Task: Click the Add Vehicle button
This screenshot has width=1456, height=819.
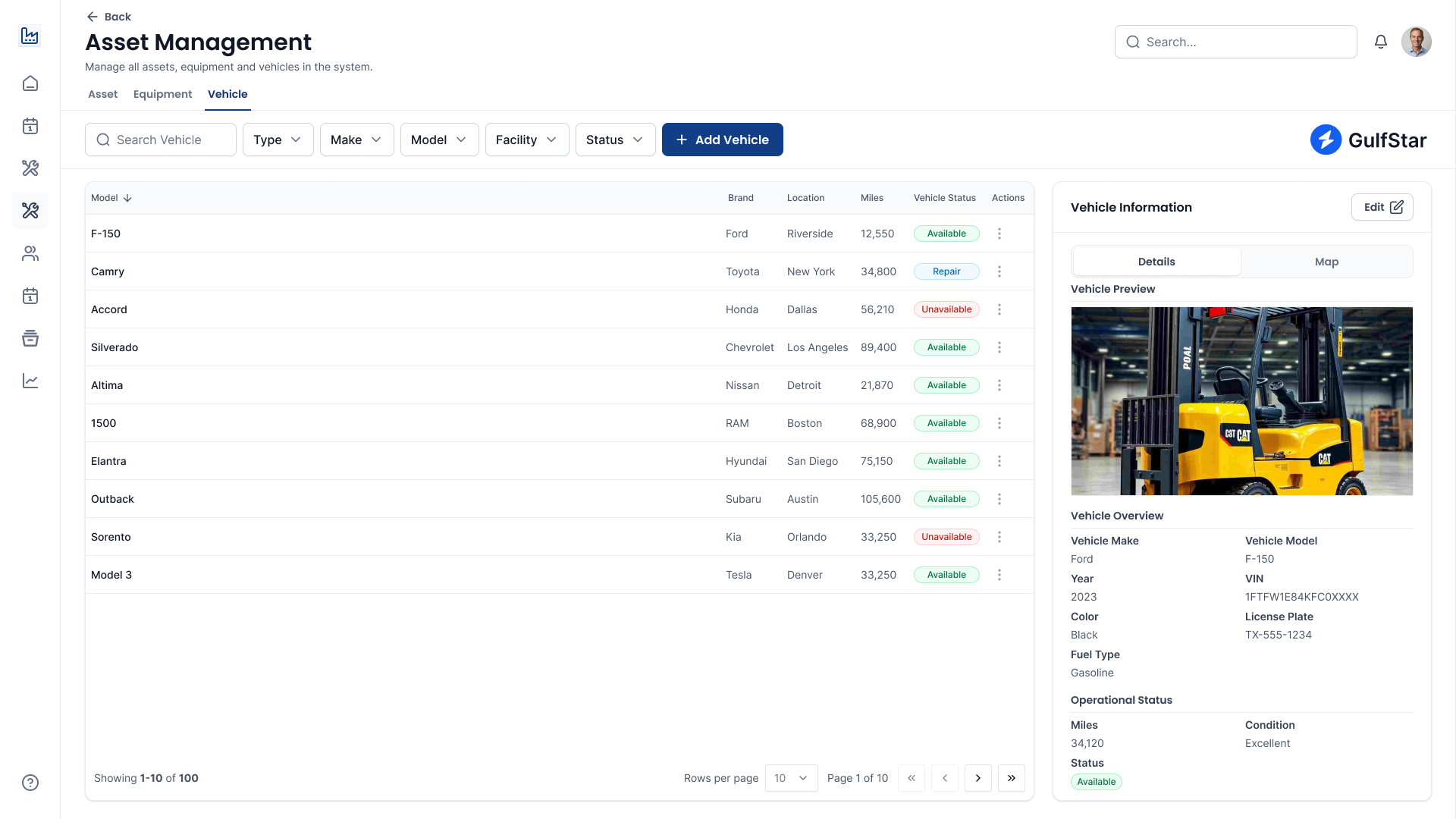Action: (722, 140)
